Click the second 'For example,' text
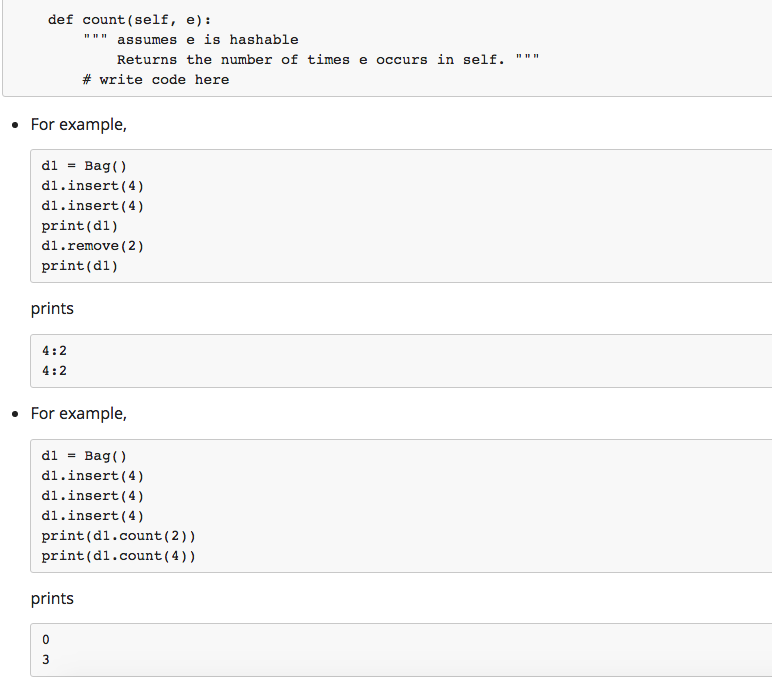Image resolution: width=772 pixels, height=677 pixels. 79,414
